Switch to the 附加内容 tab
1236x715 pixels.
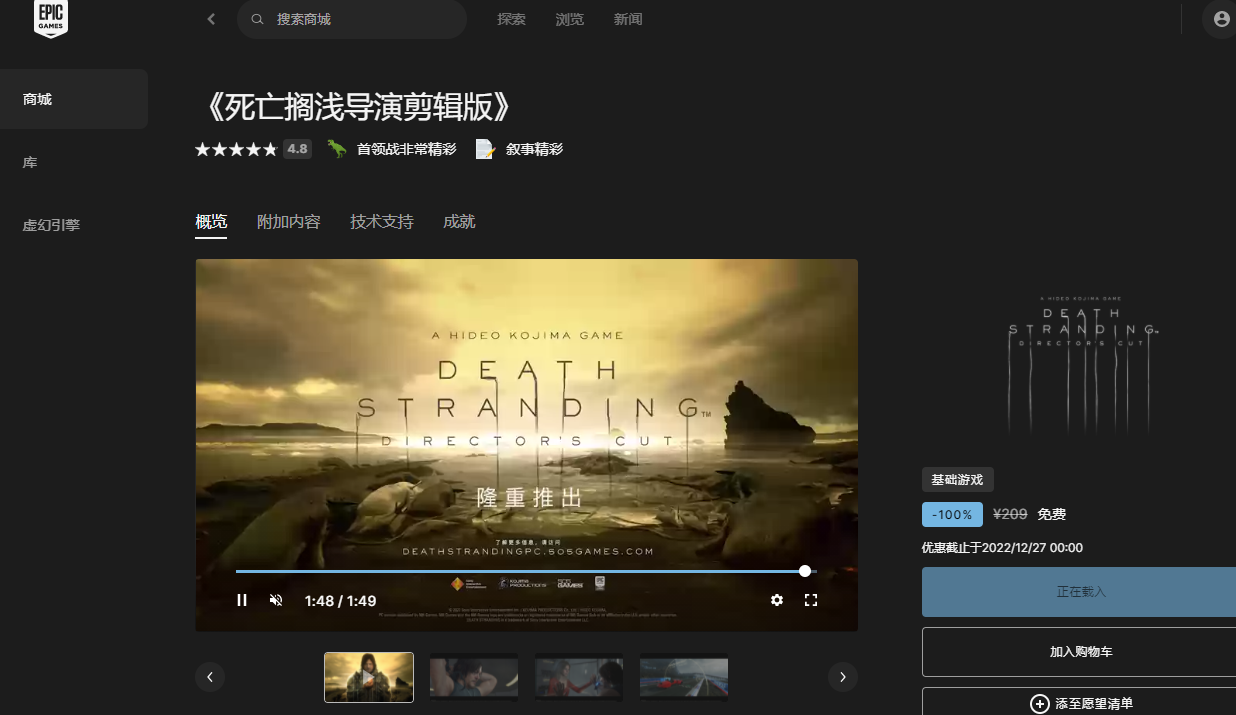289,222
